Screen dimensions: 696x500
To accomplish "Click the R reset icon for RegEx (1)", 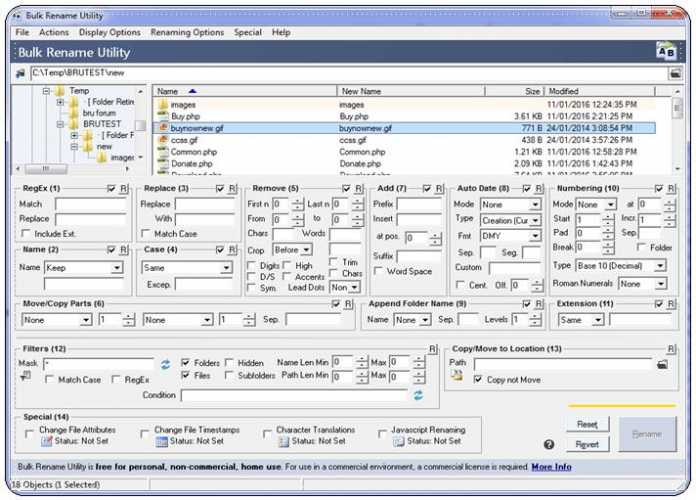I will click(124, 189).
